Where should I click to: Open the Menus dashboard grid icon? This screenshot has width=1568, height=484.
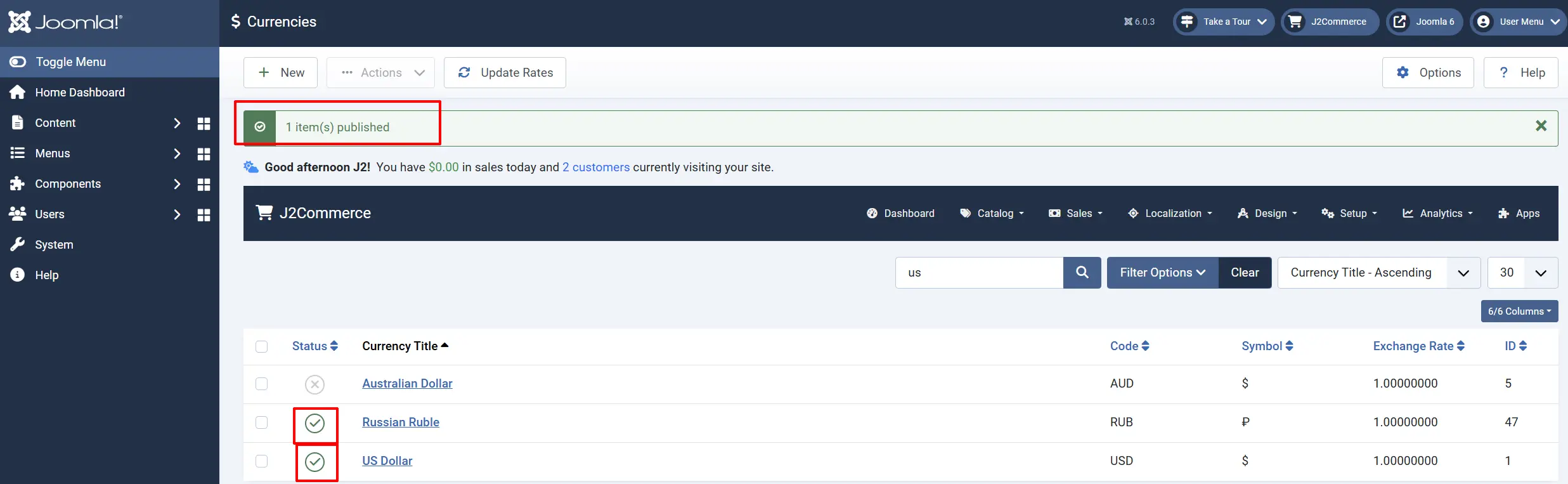coord(204,154)
